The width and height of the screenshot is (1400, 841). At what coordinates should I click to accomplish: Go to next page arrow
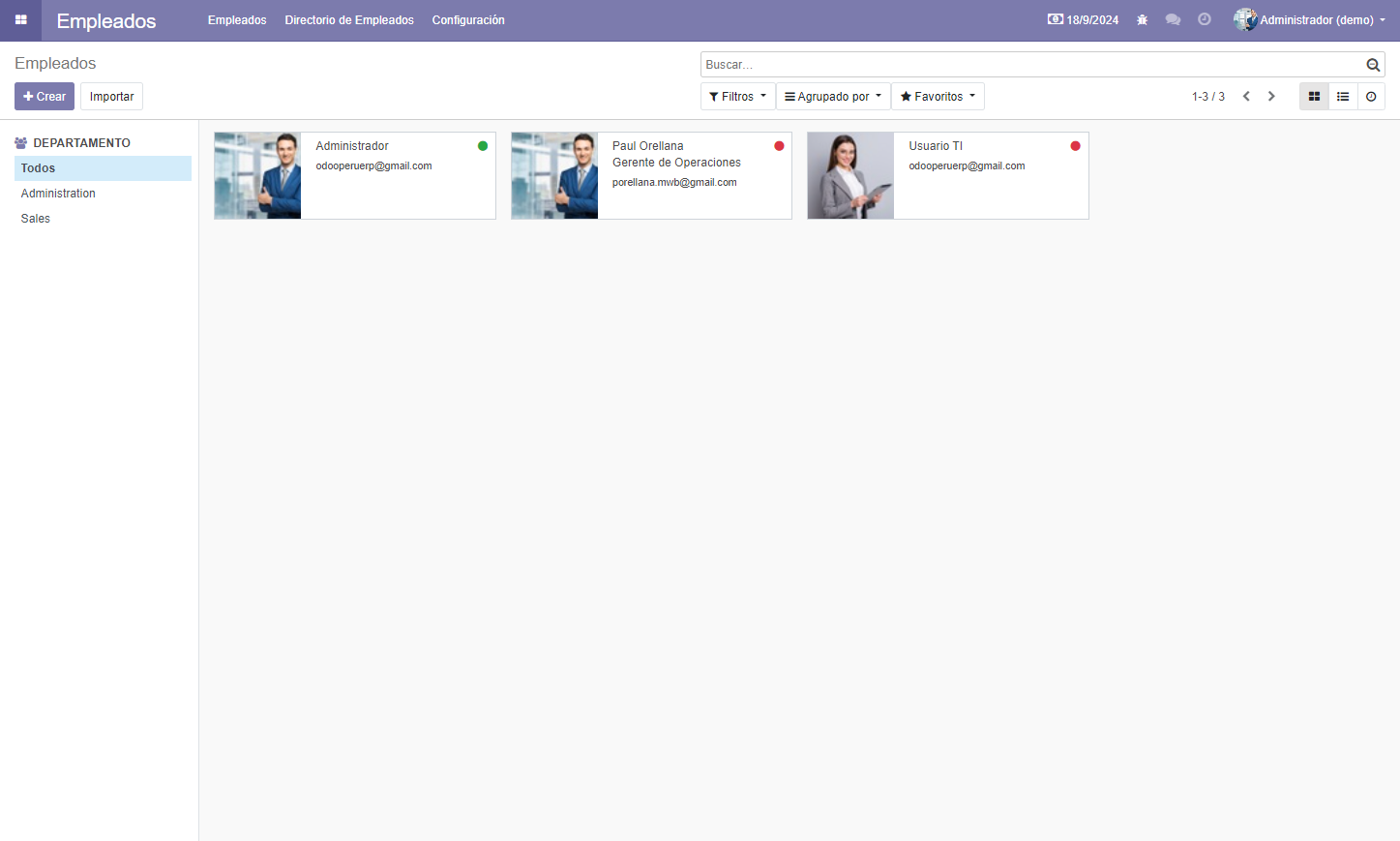coord(1271,97)
